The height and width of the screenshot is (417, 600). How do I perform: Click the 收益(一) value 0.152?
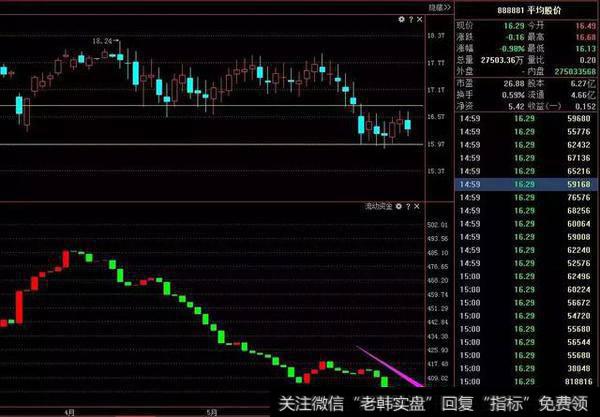(x=585, y=106)
